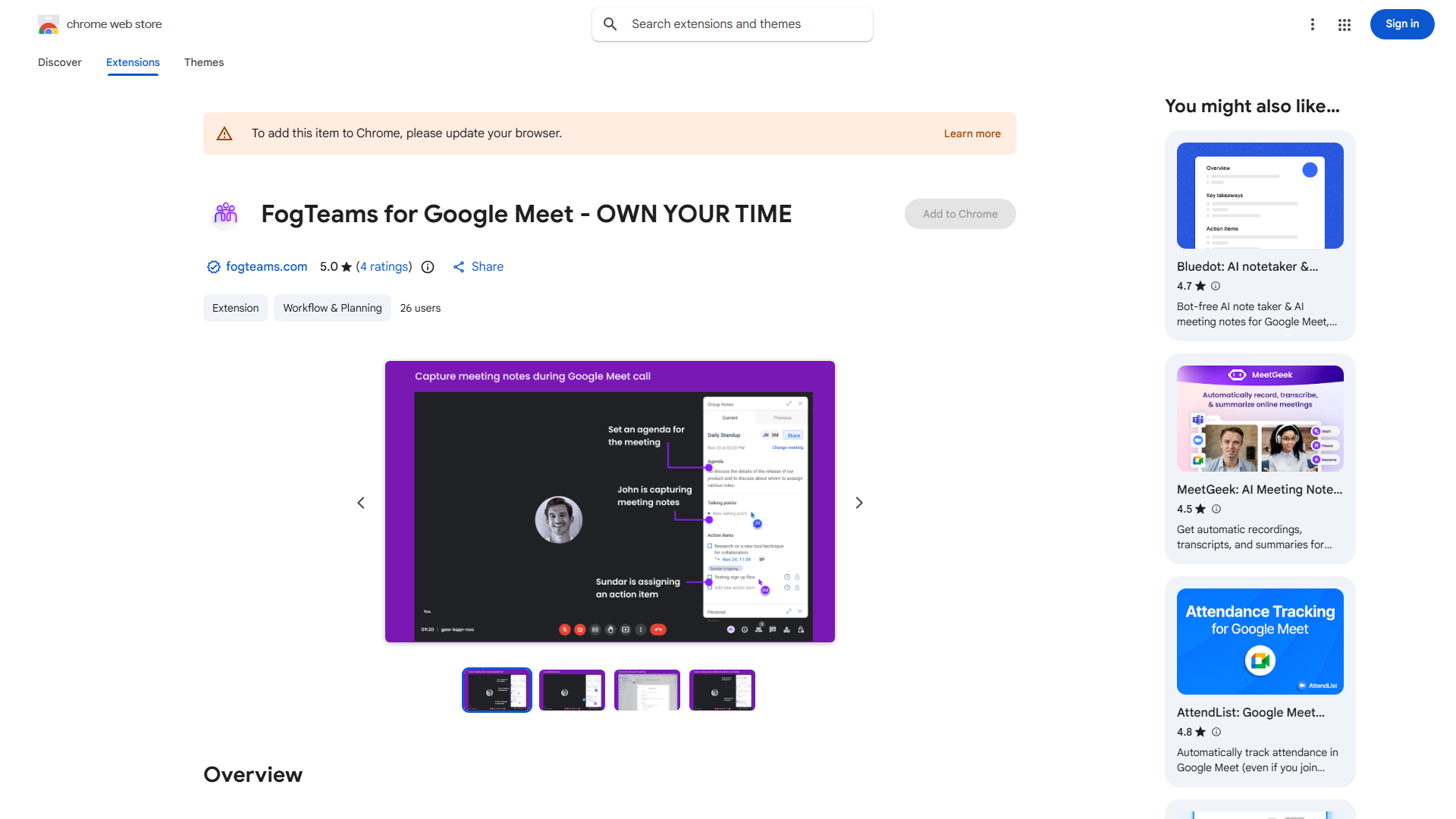This screenshot has width=1456, height=819.
Task: Click the FogTeams extension logo icon
Action: point(226,215)
